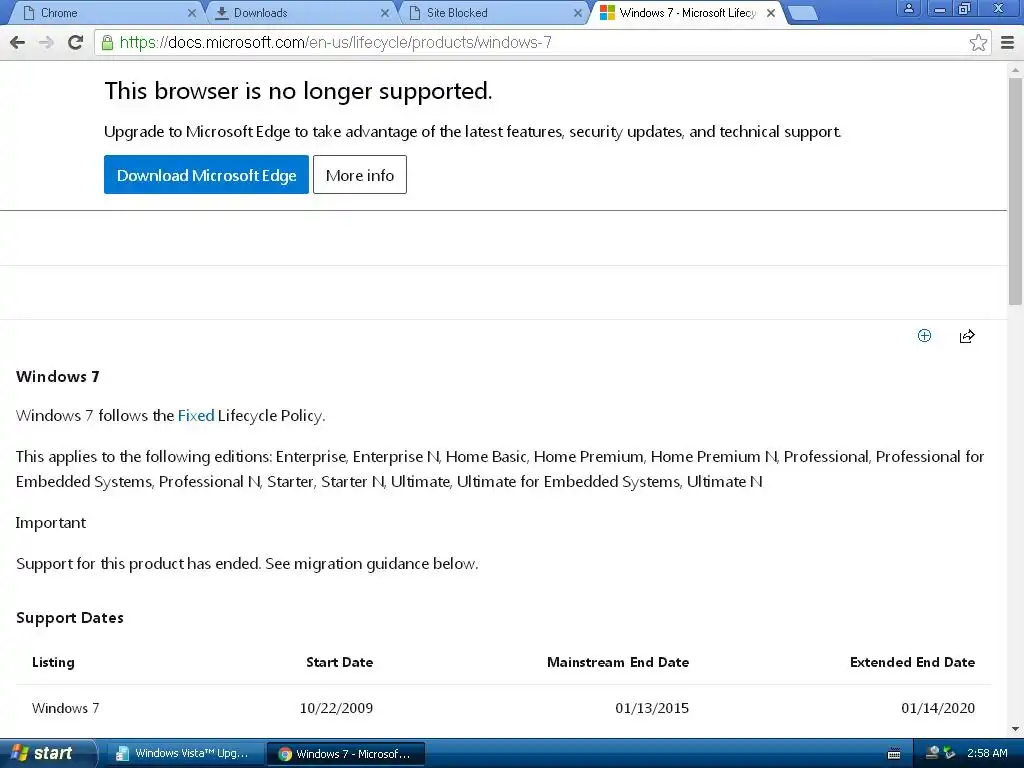Viewport: 1024px width, 768px height.
Task: Switch to Windows Vista Upgrade taskbar item
Action: [185, 754]
